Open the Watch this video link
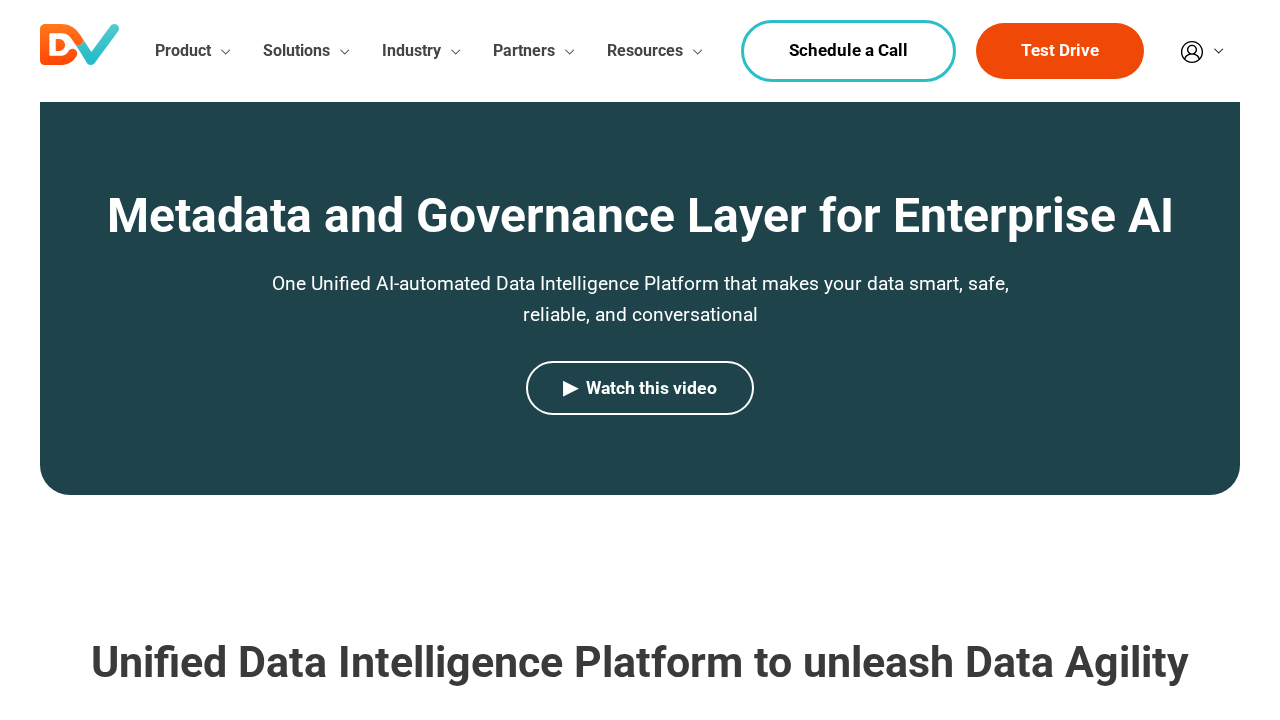Screen dimensions: 1280x720 coord(639,387)
